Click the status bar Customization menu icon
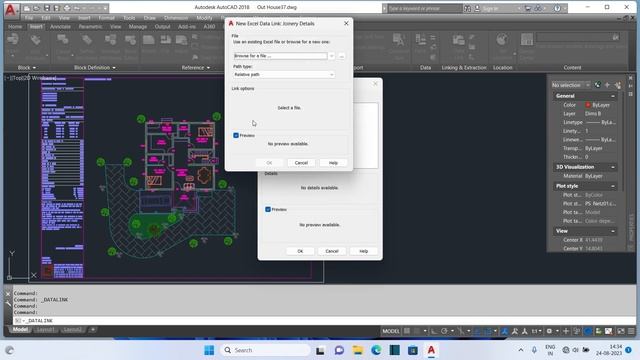Viewport: 640px width, 360px height. [631, 331]
